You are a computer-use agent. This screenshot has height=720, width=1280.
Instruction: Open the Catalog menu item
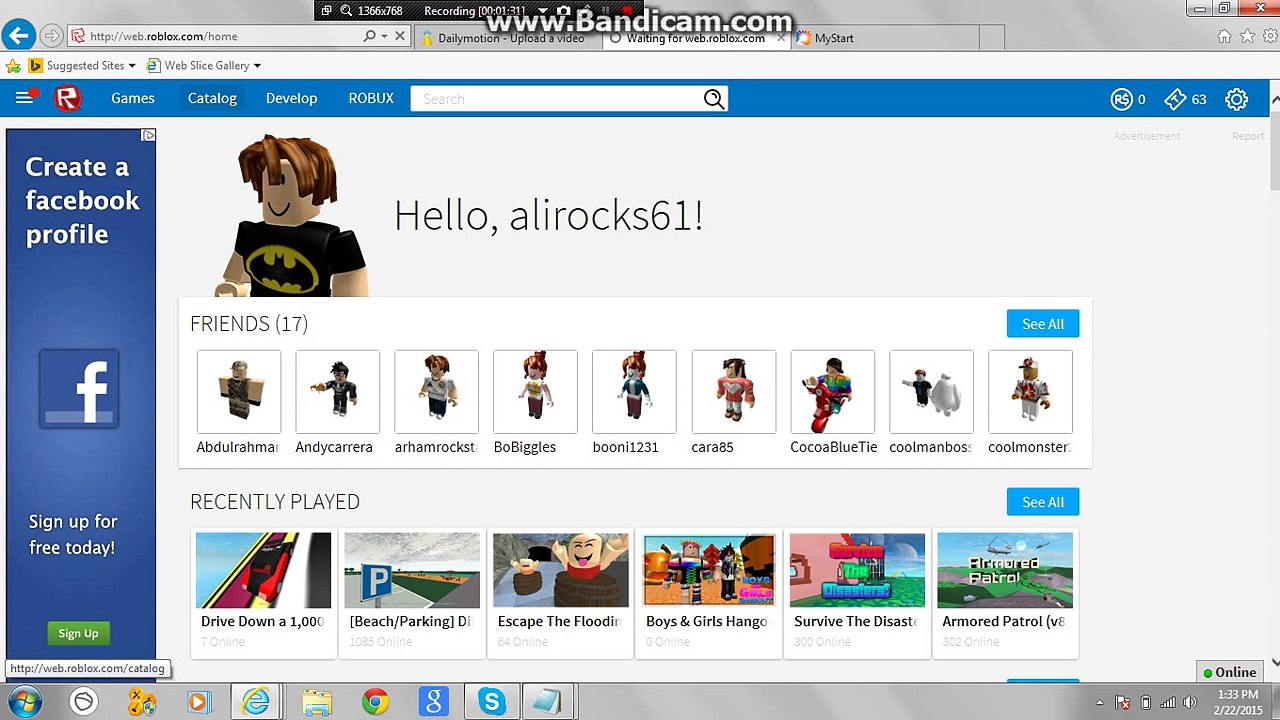(x=212, y=98)
